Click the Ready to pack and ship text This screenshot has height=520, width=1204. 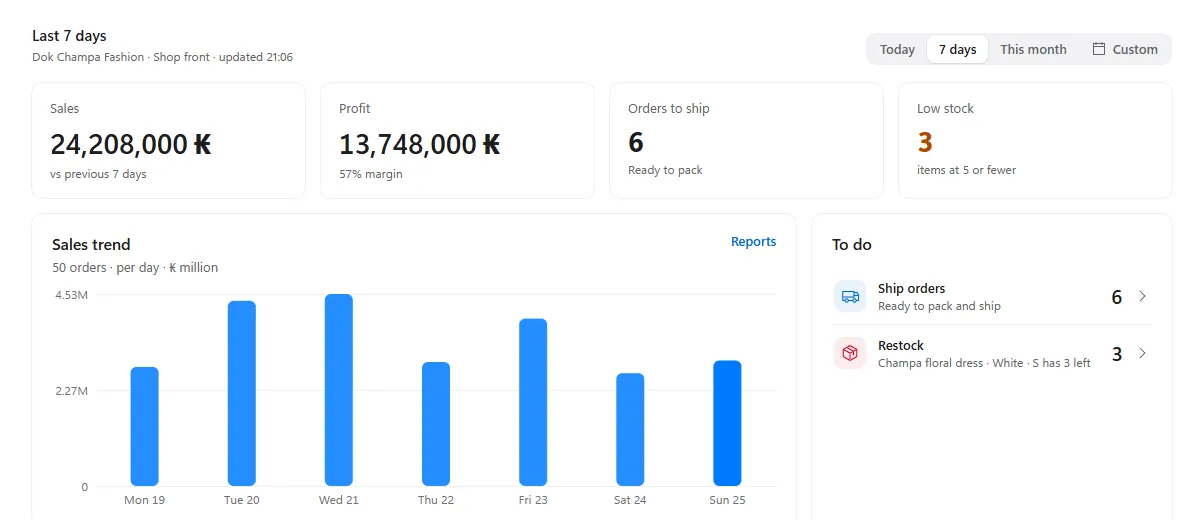[x=939, y=306]
